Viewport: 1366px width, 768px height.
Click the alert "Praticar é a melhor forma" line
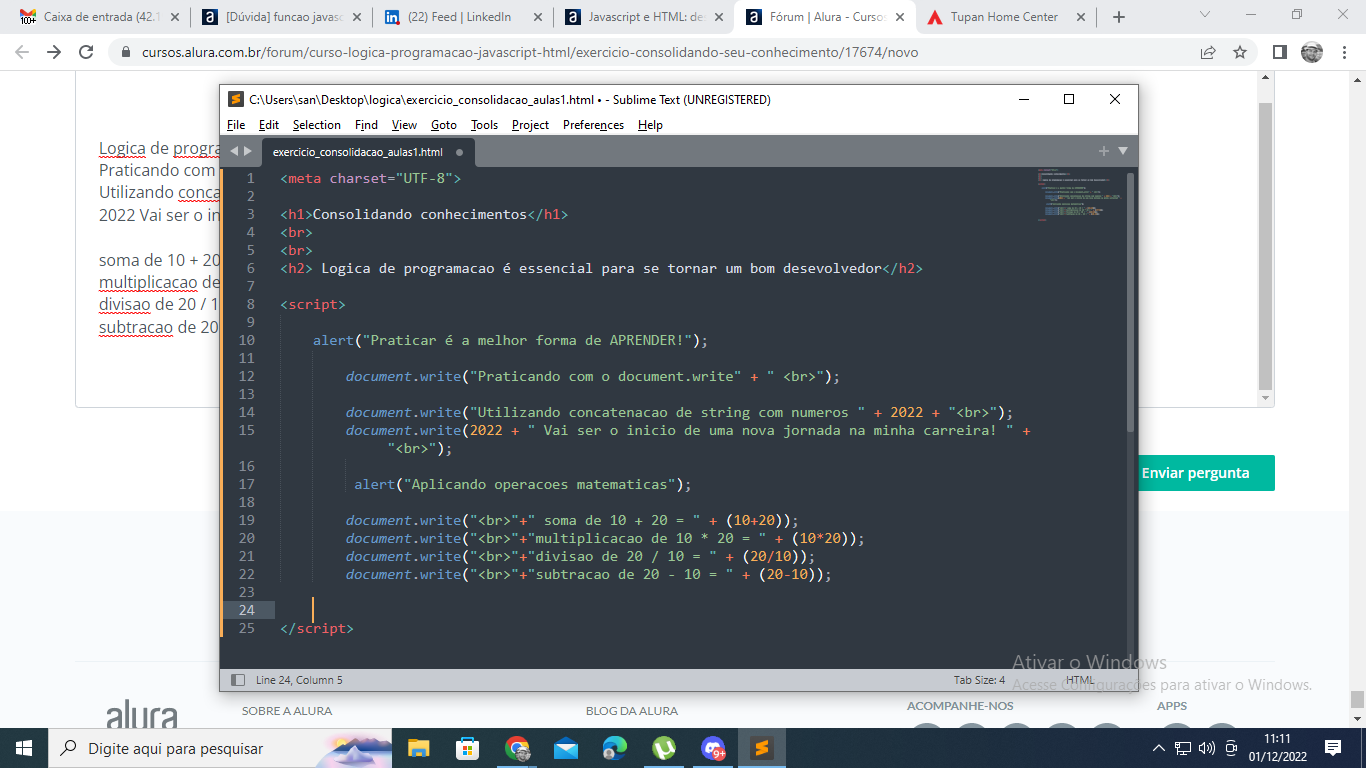pyautogui.click(x=510, y=340)
